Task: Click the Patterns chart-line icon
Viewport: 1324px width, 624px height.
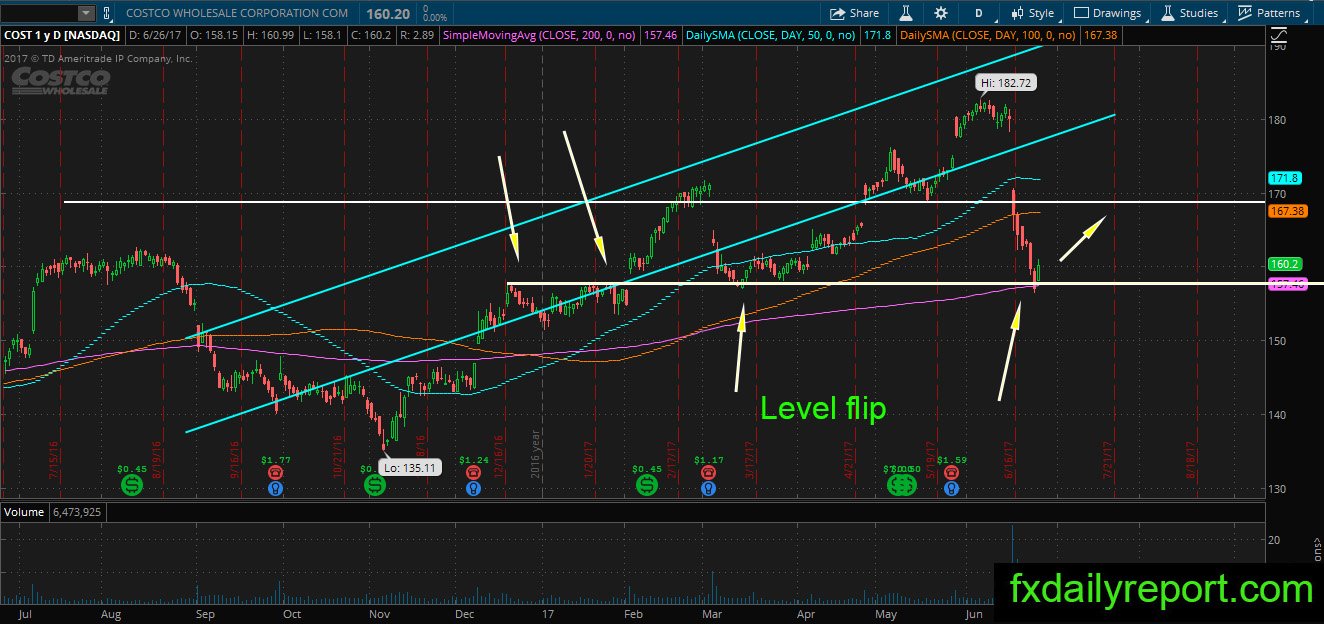Action: pyautogui.click(x=1245, y=13)
